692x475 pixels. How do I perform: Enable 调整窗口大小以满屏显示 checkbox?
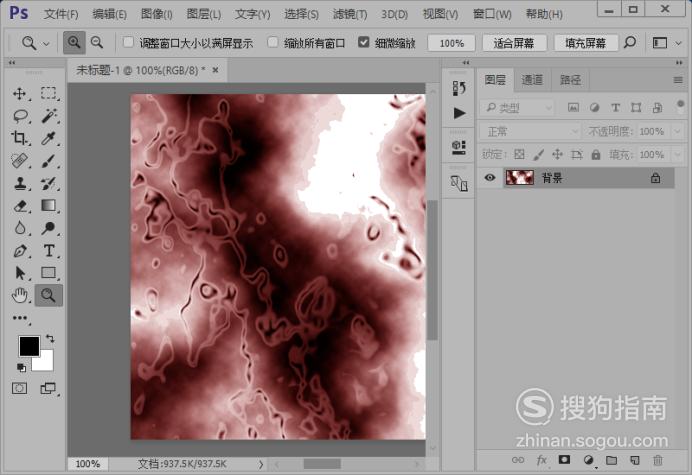[128, 42]
